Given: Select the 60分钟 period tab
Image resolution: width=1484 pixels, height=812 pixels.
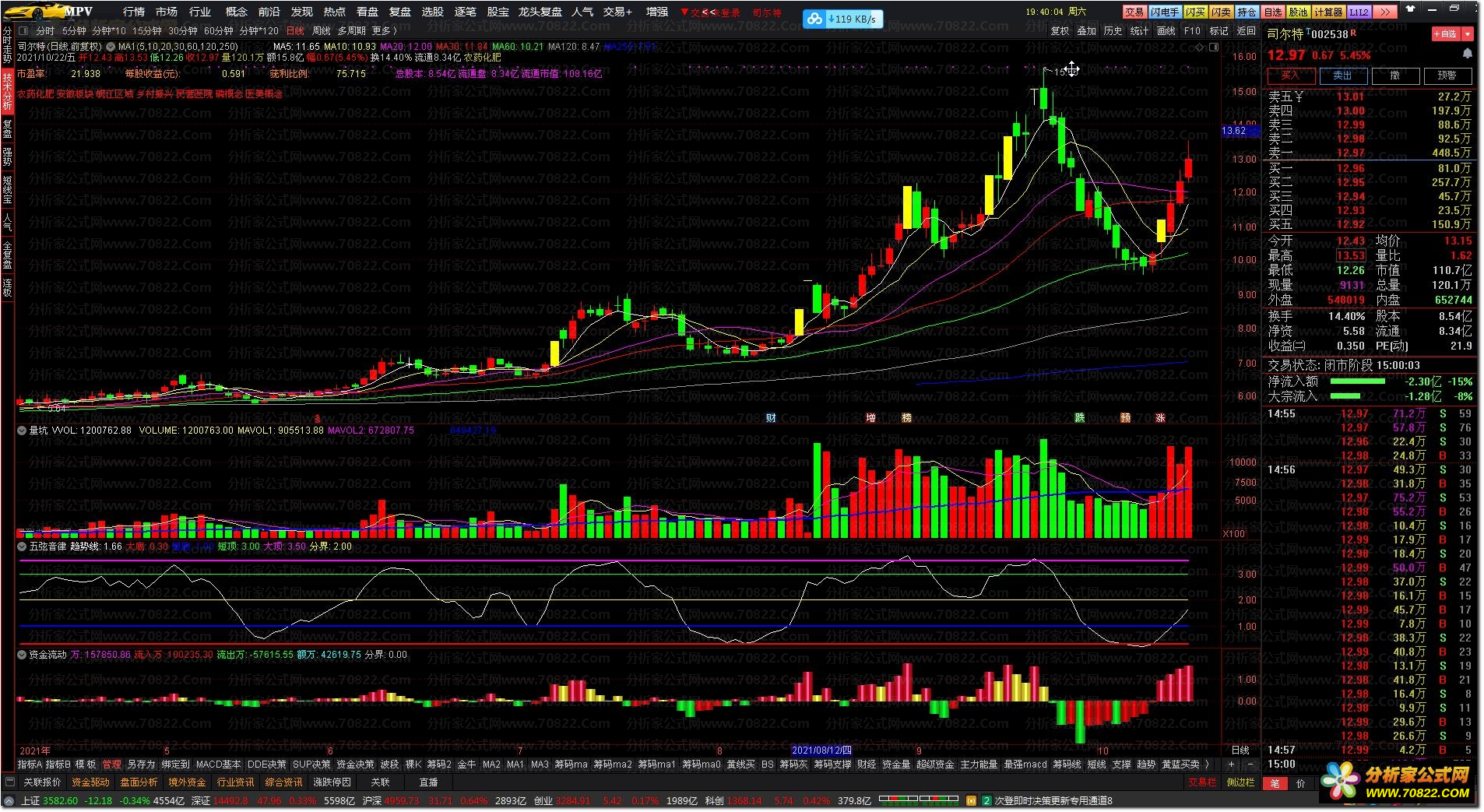Looking at the screenshot, I should [x=218, y=31].
